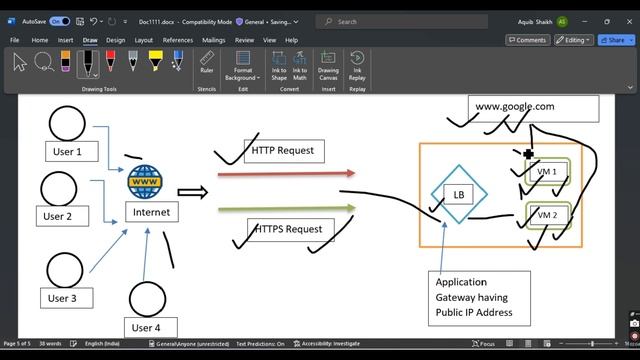Choose the Select arrow drawing tool
This screenshot has height=360, width=640.
(19, 62)
